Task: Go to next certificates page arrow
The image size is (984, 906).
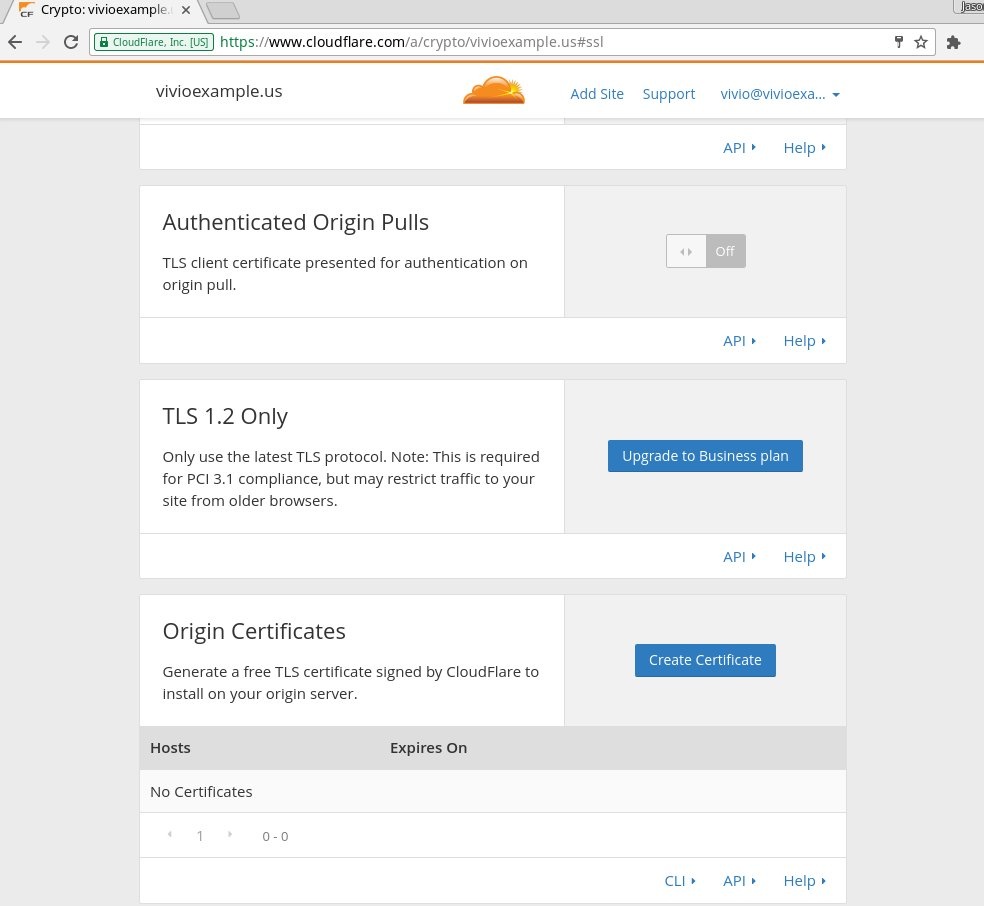Action: coord(230,834)
